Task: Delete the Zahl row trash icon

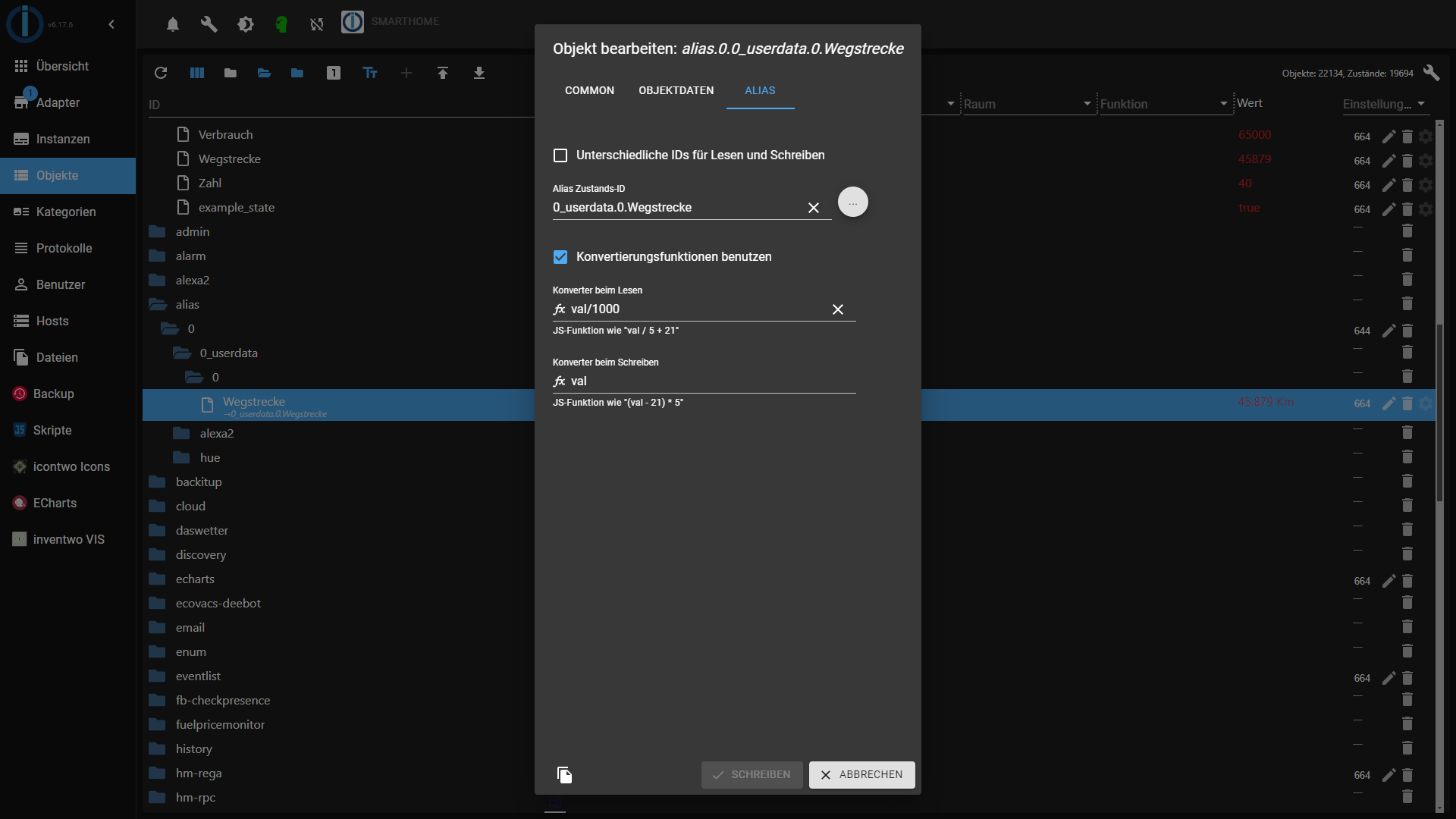Action: (x=1407, y=185)
